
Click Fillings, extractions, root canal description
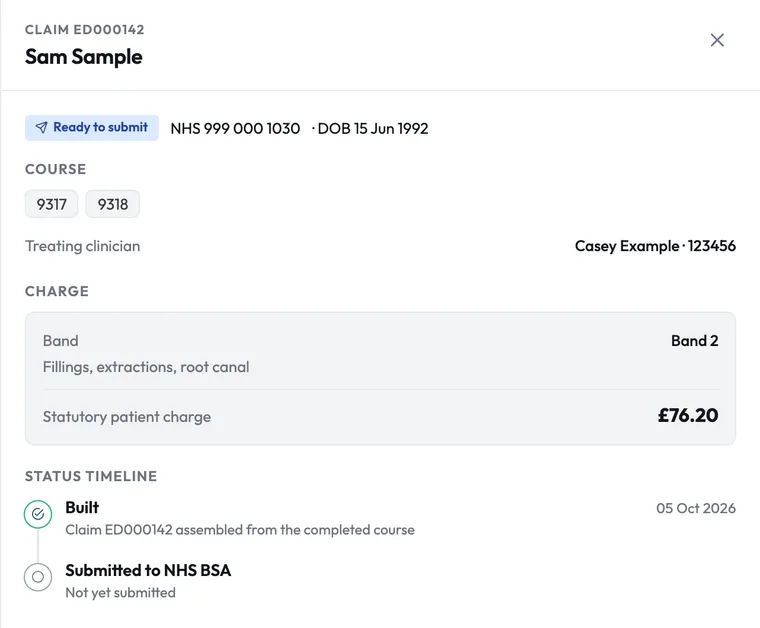point(146,367)
